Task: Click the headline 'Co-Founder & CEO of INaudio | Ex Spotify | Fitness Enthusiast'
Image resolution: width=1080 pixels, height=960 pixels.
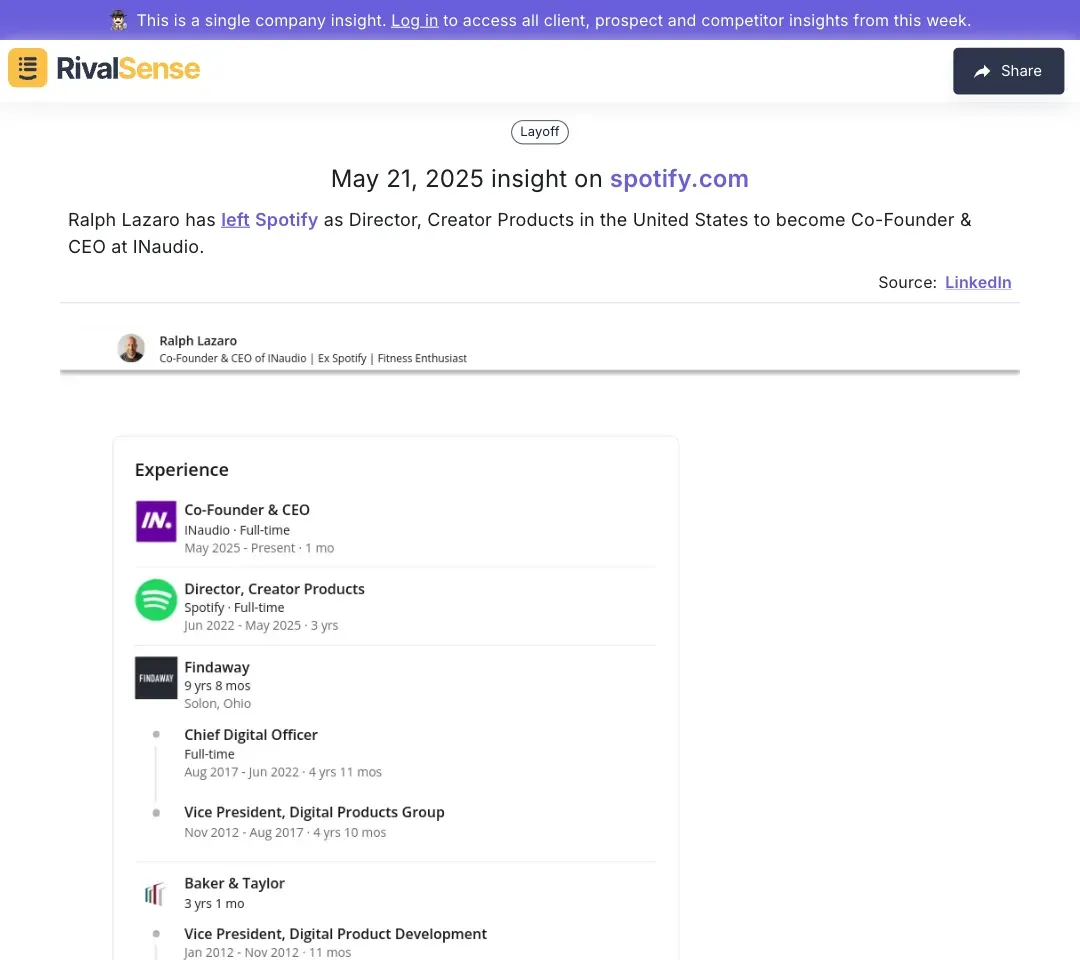Action: 313,358
